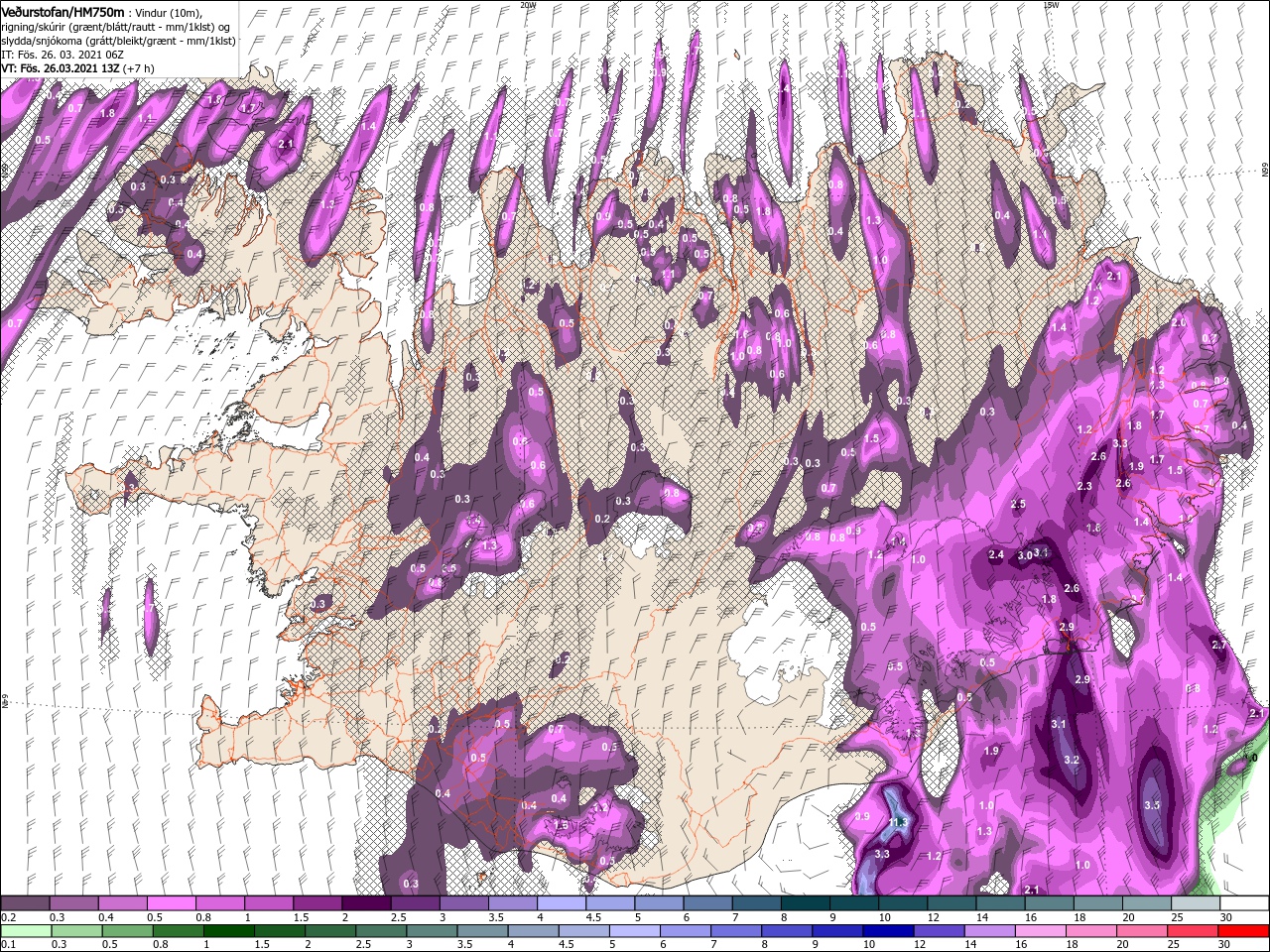The image size is (1270, 952).
Task: Click the lower legend light green swatch after 0.1
Action: point(25,931)
